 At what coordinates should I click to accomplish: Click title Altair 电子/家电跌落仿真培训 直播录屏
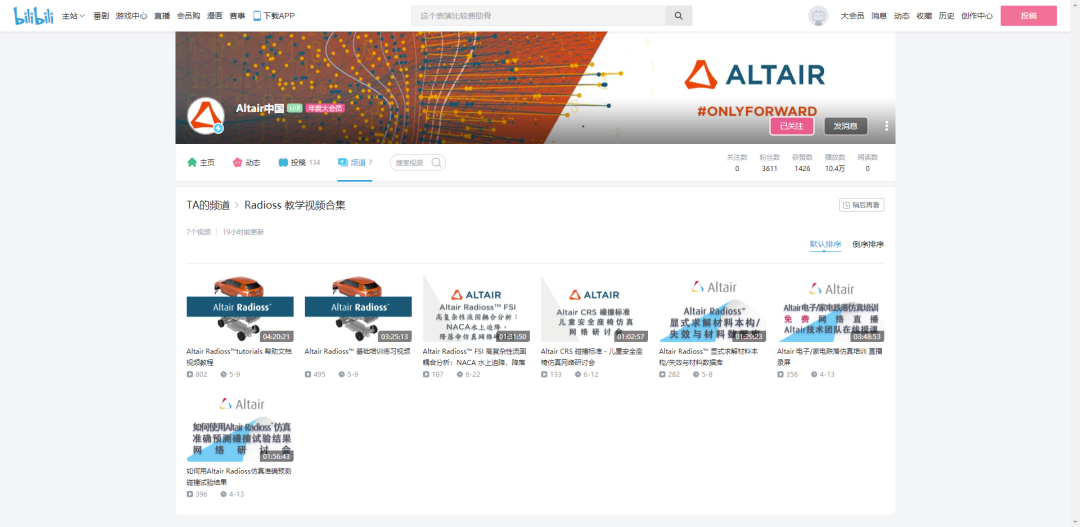pyautogui.click(x=830, y=356)
